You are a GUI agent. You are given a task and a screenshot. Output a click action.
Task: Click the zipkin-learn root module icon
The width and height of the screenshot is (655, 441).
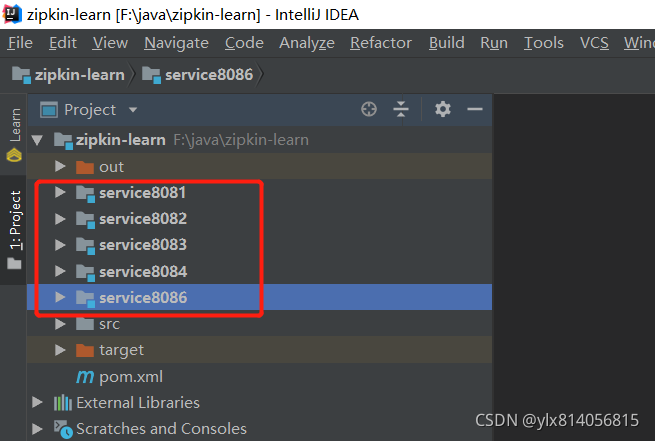point(63,141)
